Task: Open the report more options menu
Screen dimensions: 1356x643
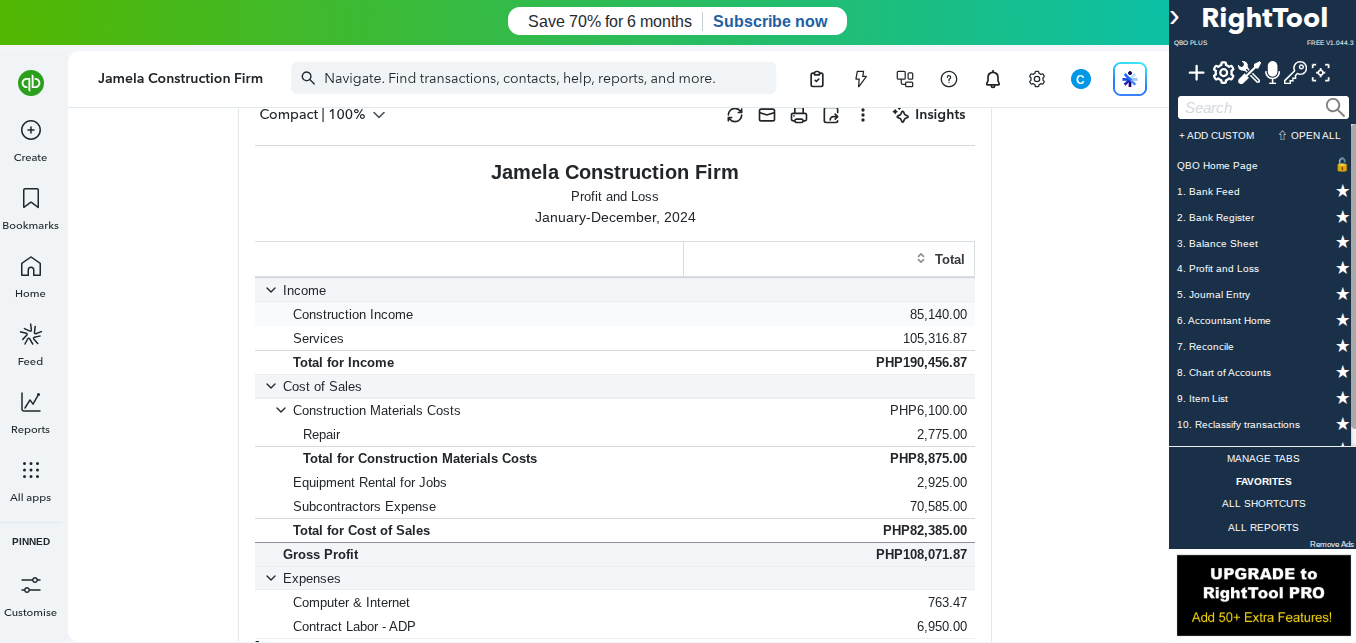Action: click(863, 115)
